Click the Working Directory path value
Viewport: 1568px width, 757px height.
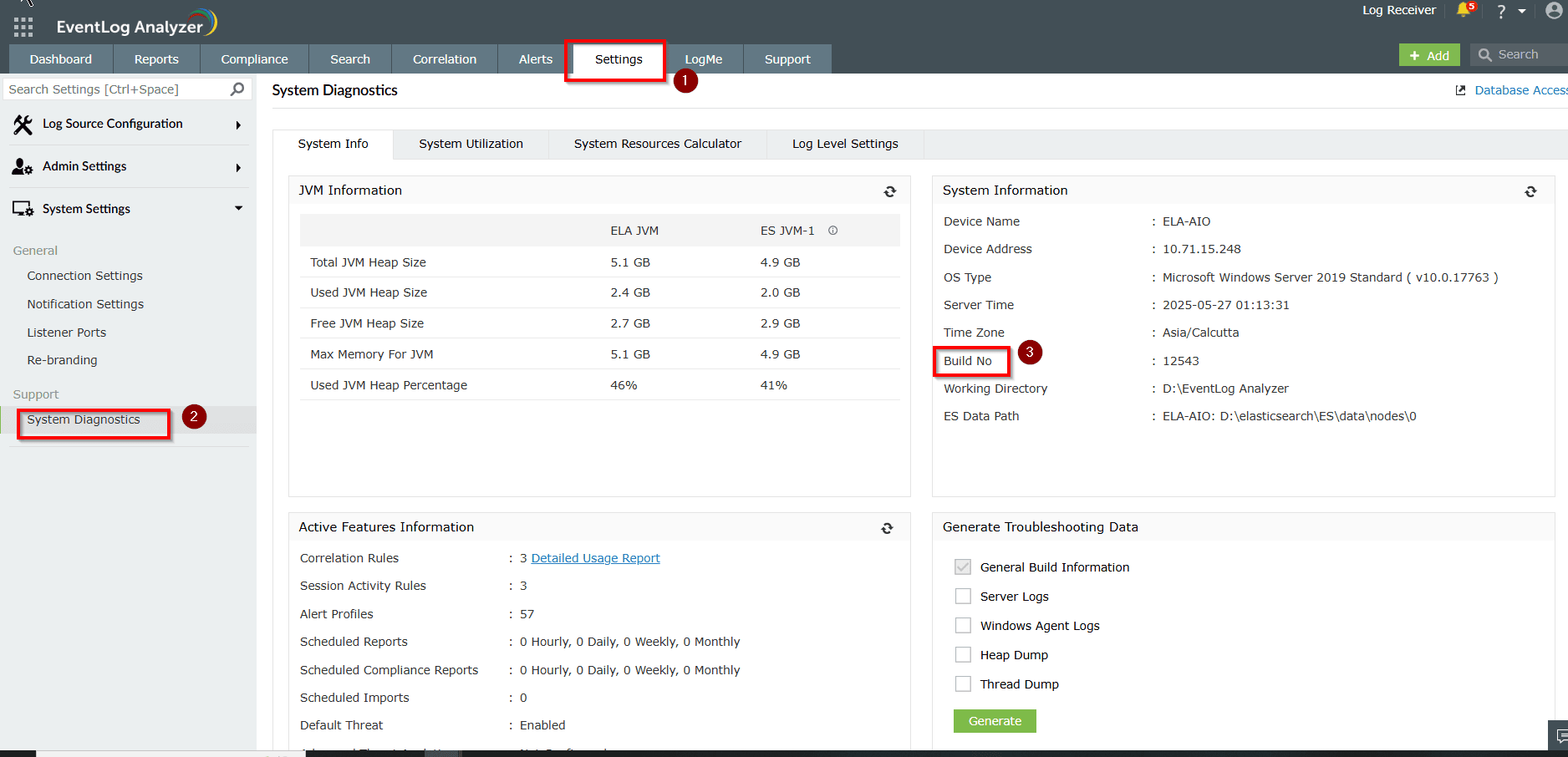point(1225,389)
